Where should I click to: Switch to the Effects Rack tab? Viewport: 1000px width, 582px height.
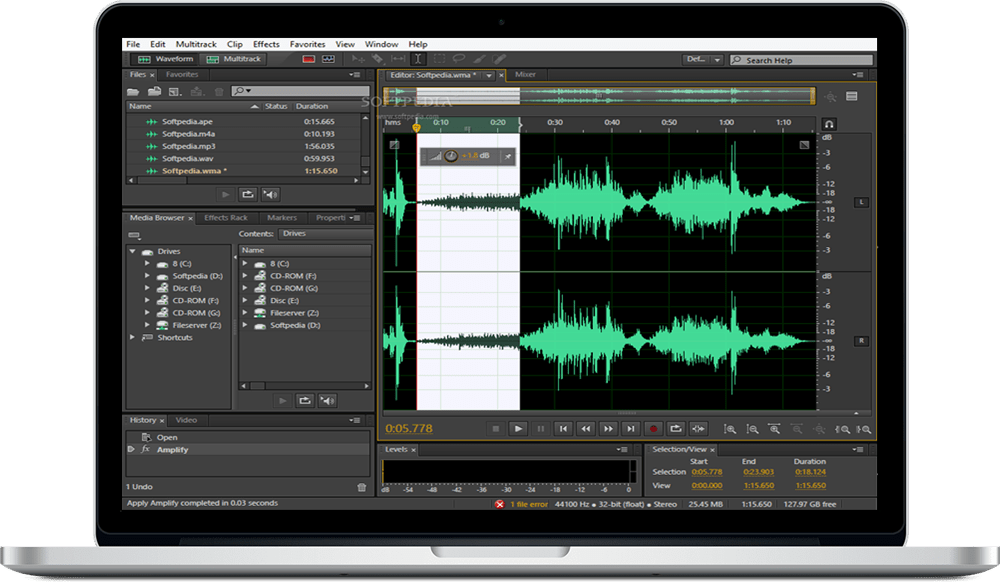pyautogui.click(x=226, y=218)
